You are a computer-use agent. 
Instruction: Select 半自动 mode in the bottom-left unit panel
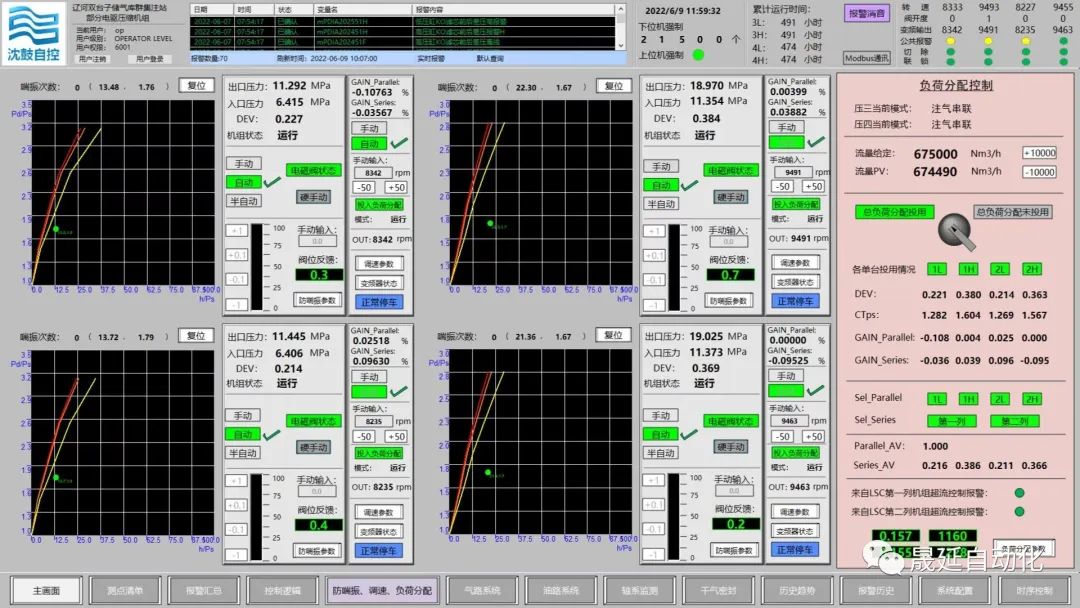243,452
